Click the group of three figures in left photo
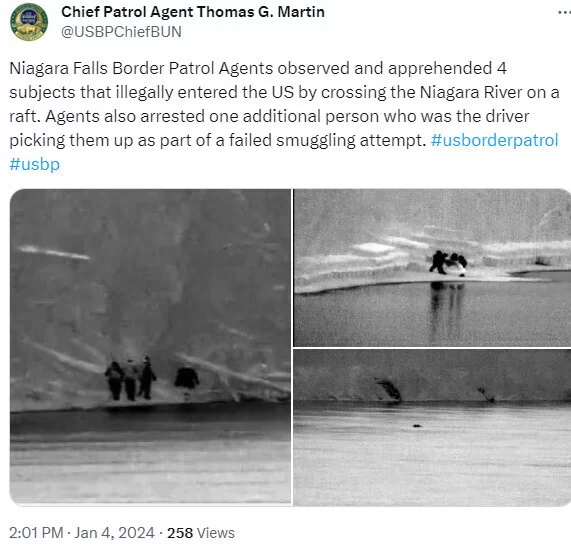This screenshot has height=554, width=571. 130,379
